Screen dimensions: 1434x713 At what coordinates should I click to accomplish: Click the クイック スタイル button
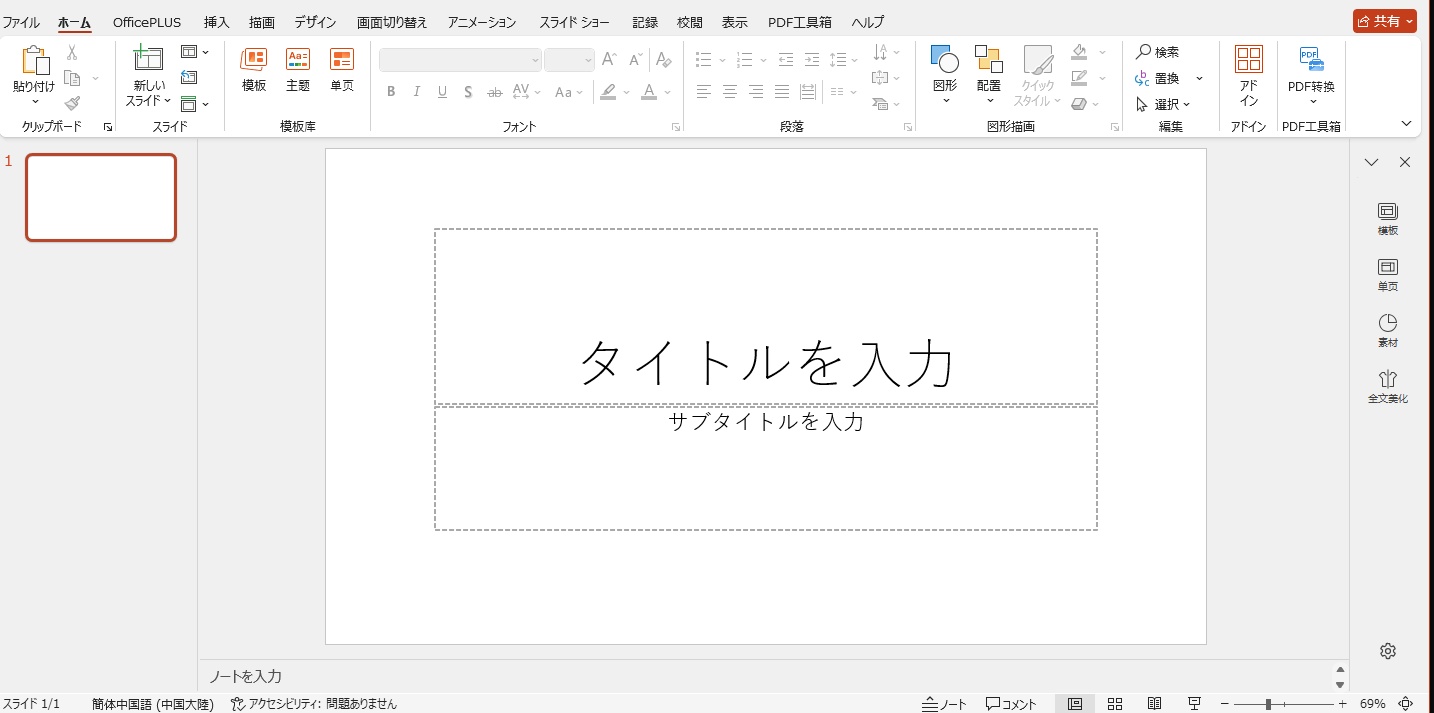[x=1038, y=76]
